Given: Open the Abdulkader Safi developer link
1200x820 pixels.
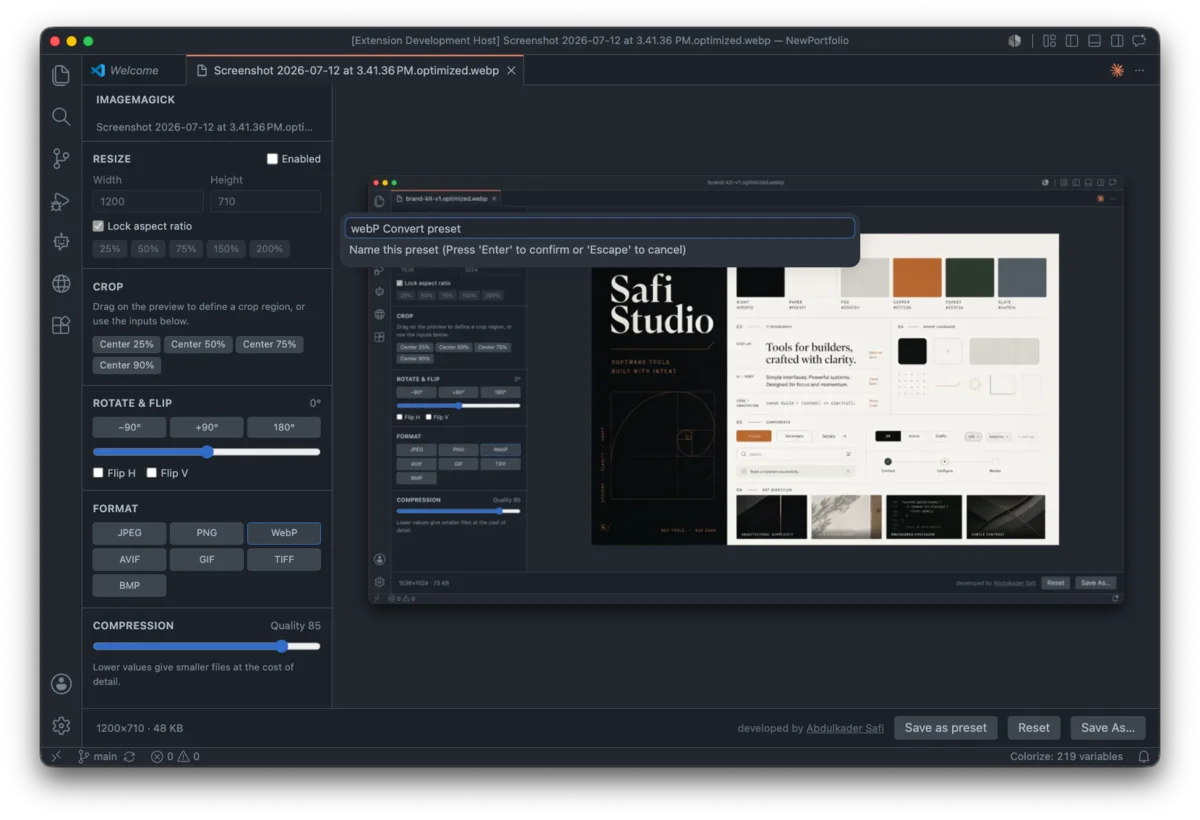Looking at the screenshot, I should pyautogui.click(x=845, y=728).
